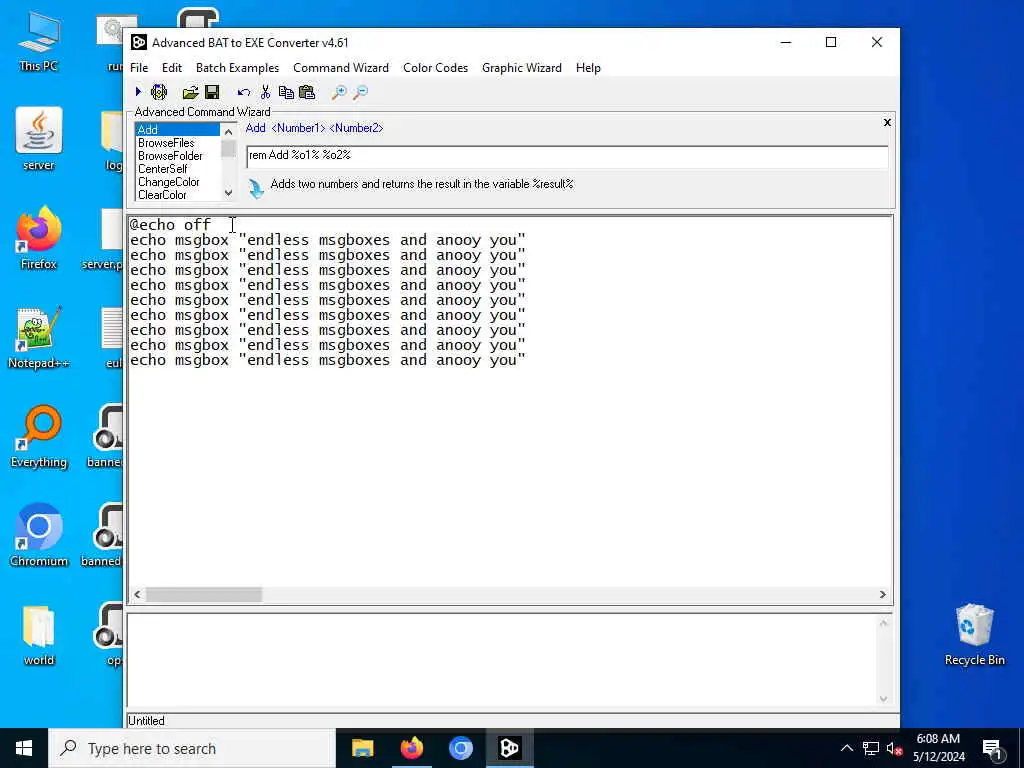Open the Graphic Wizard menu

pos(522,68)
